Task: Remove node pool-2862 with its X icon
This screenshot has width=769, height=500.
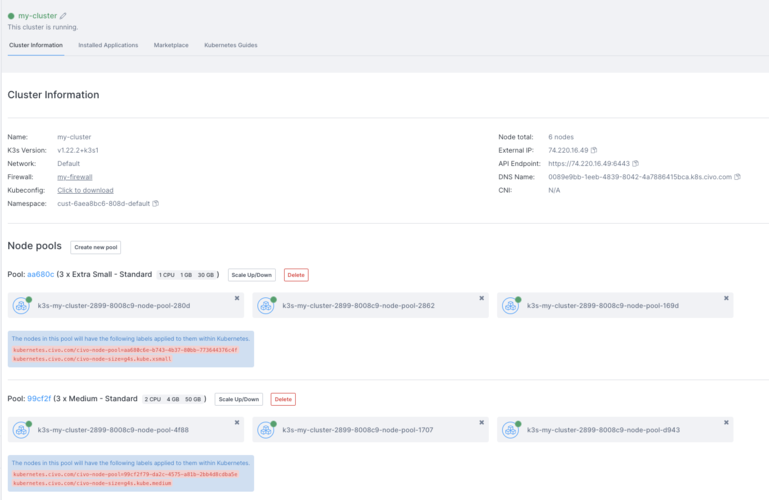Action: pos(482,298)
